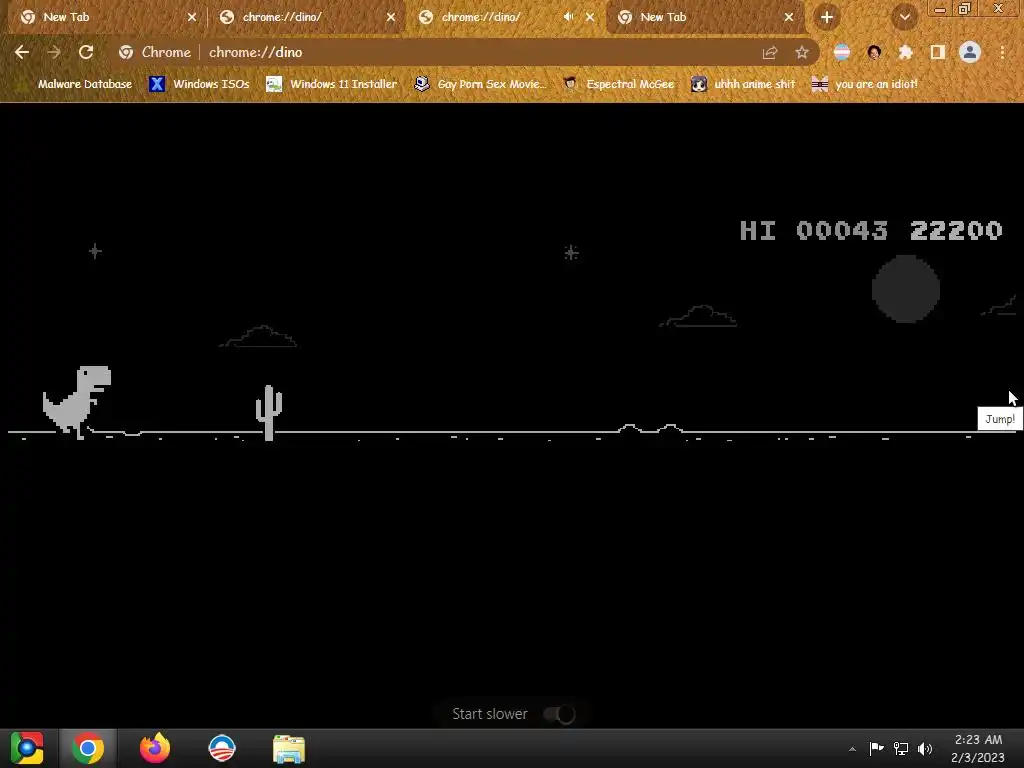Image resolution: width=1024 pixels, height=768 pixels.
Task: Expand the tab search chevron
Action: (x=904, y=18)
